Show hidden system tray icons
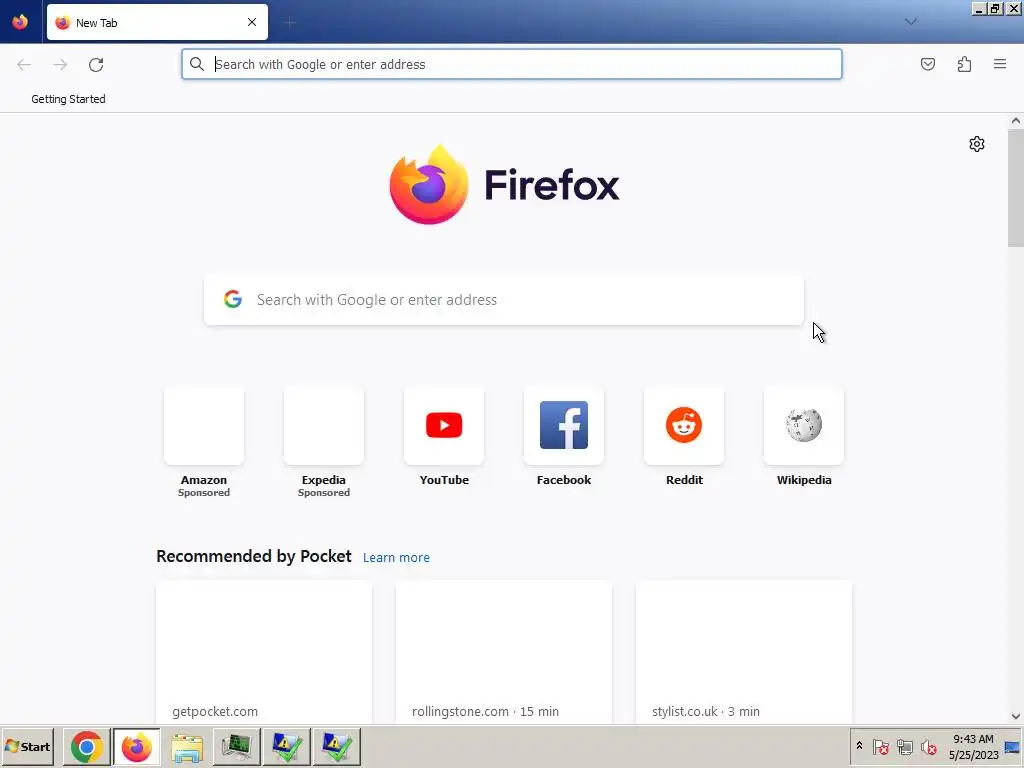Image resolution: width=1024 pixels, height=768 pixels. pyautogui.click(x=859, y=746)
